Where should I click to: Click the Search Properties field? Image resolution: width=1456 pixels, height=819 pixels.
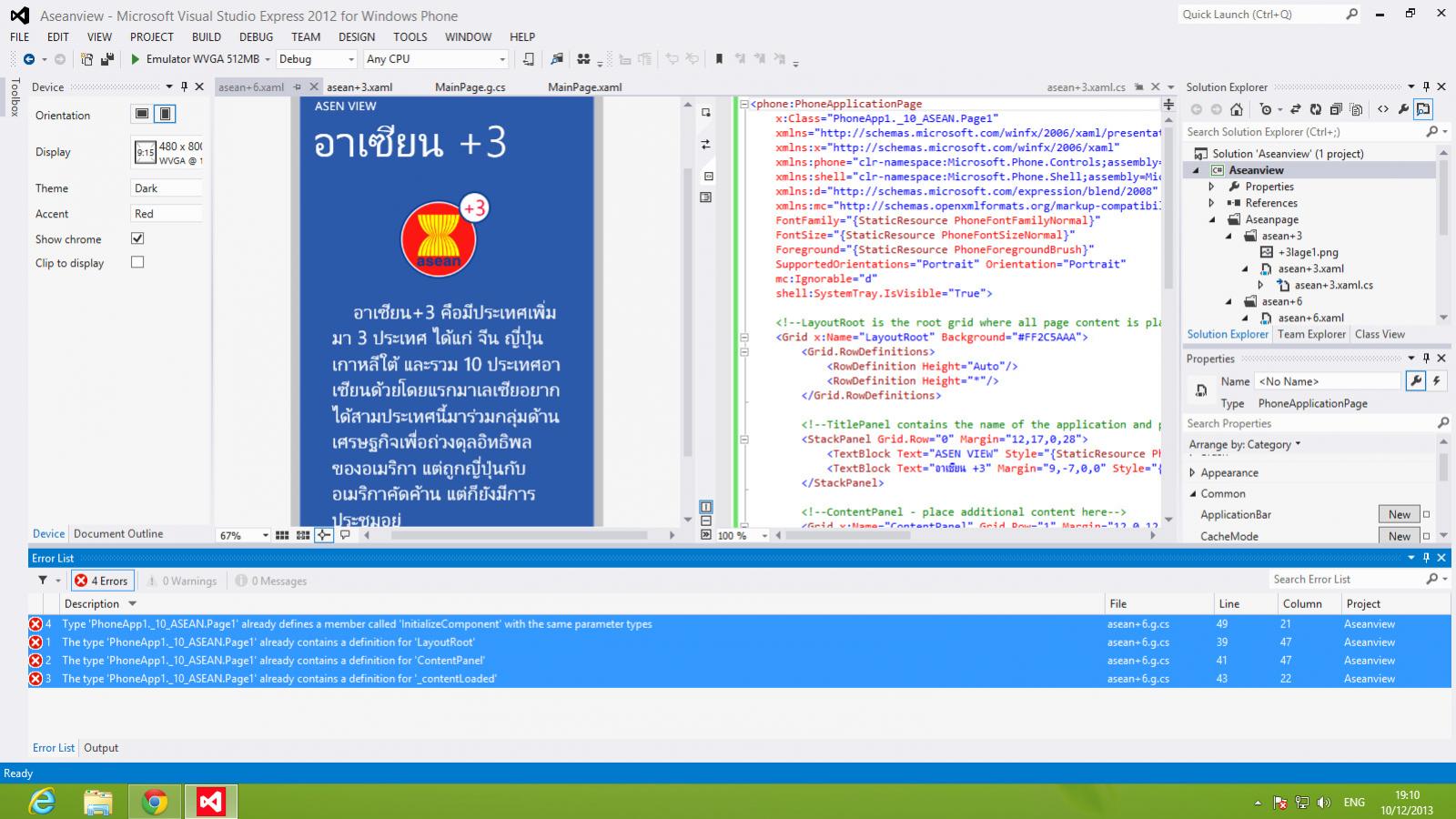(x=1309, y=423)
